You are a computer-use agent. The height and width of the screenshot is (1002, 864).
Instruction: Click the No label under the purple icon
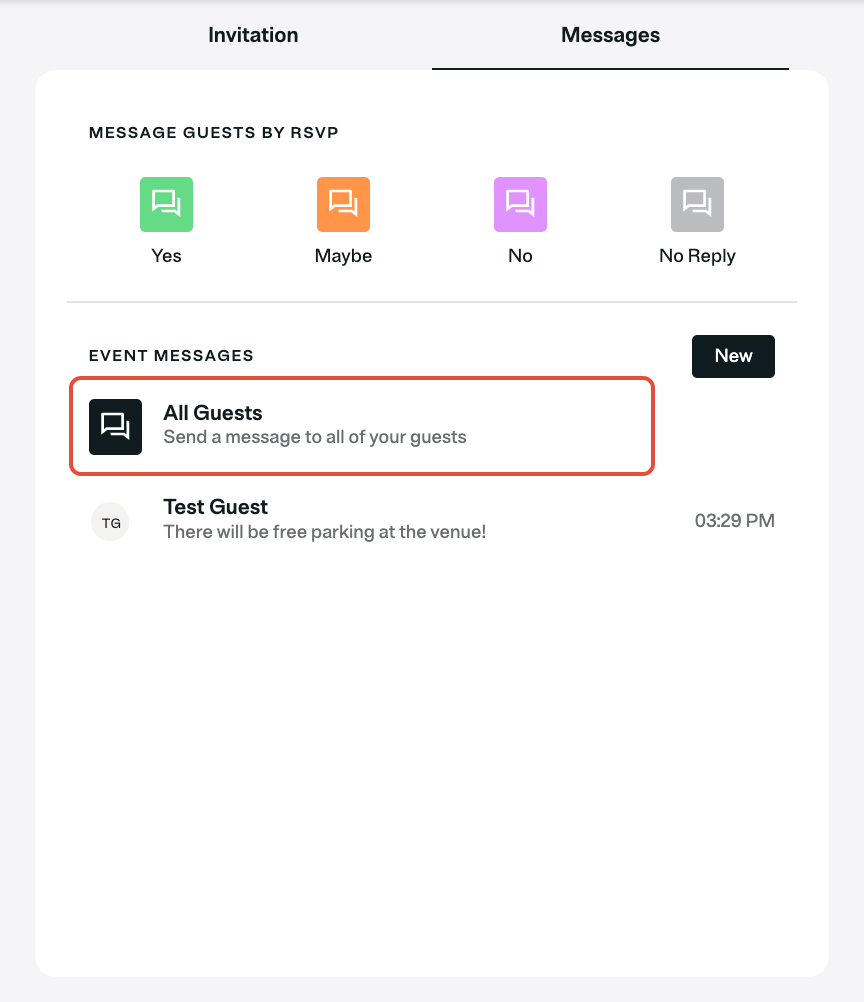pyautogui.click(x=520, y=256)
